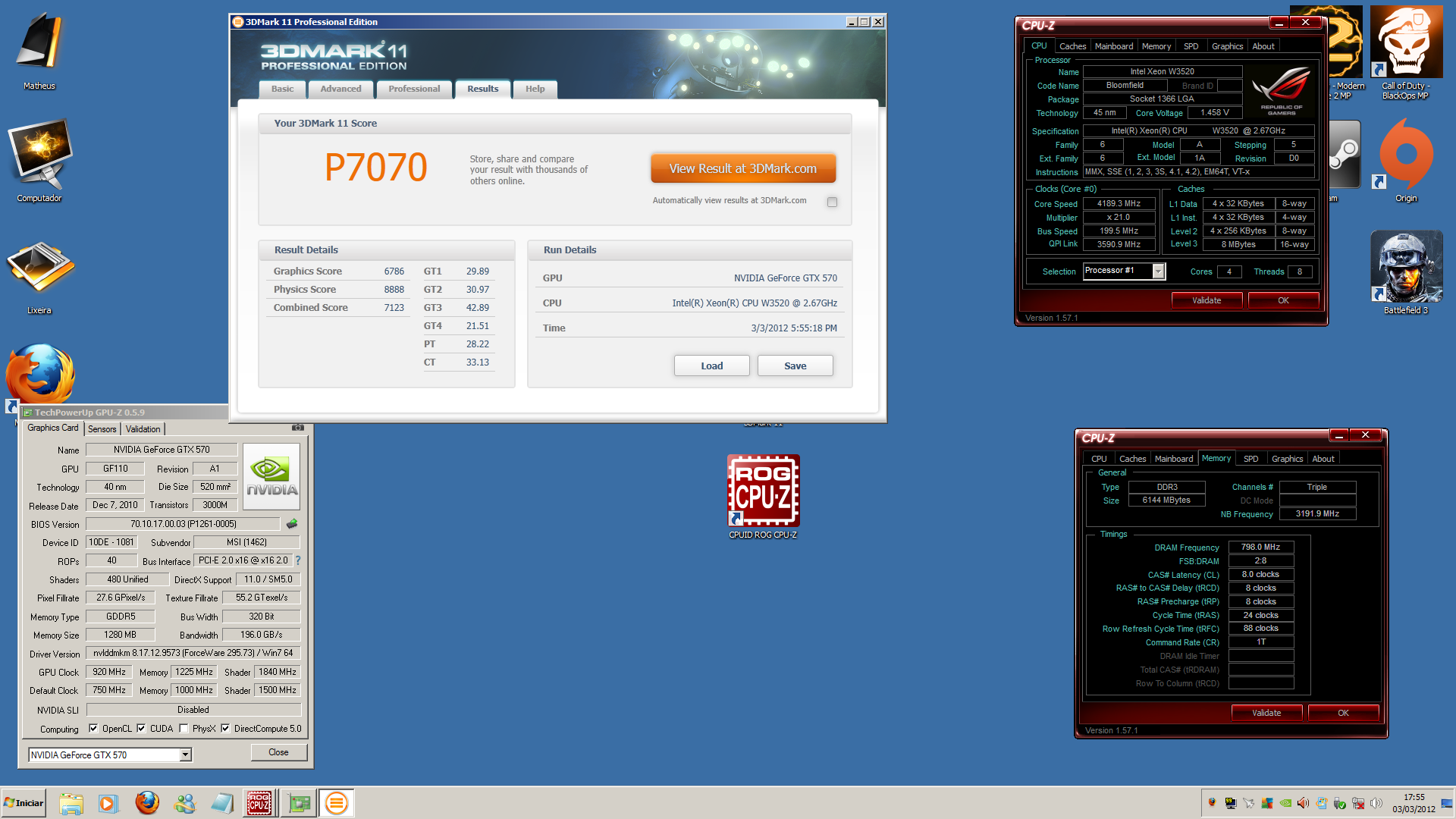
Task: Click View Result at 3DMark.com button
Action: coord(742,168)
